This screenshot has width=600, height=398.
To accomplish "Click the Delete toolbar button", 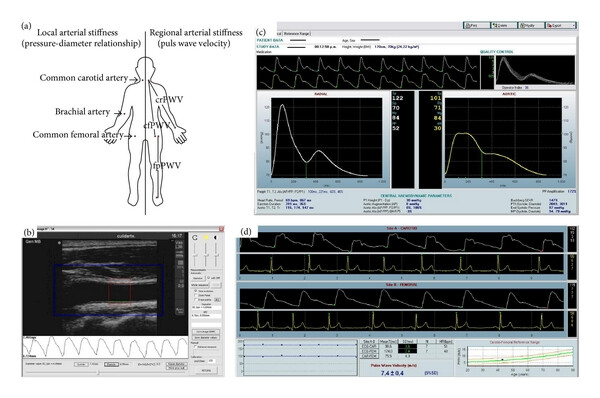I will pos(504,26).
